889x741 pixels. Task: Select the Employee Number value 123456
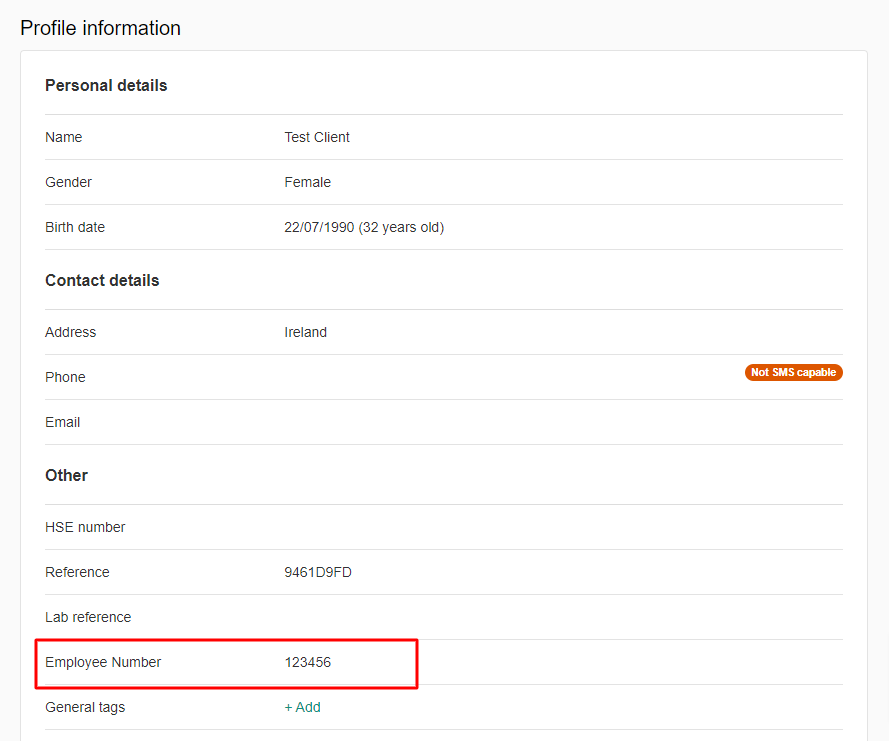coord(307,662)
